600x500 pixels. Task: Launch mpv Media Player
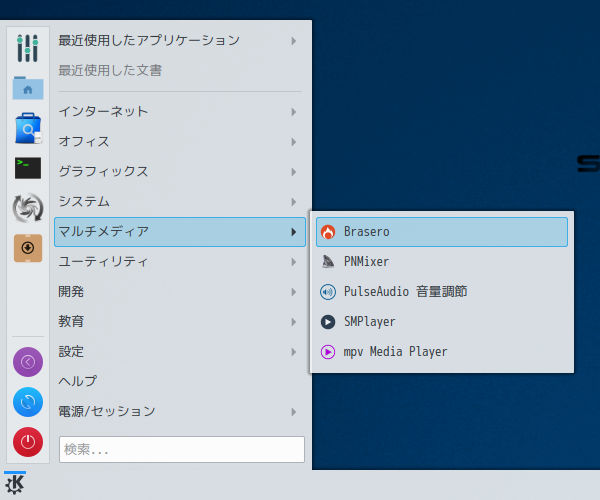pyautogui.click(x=442, y=352)
